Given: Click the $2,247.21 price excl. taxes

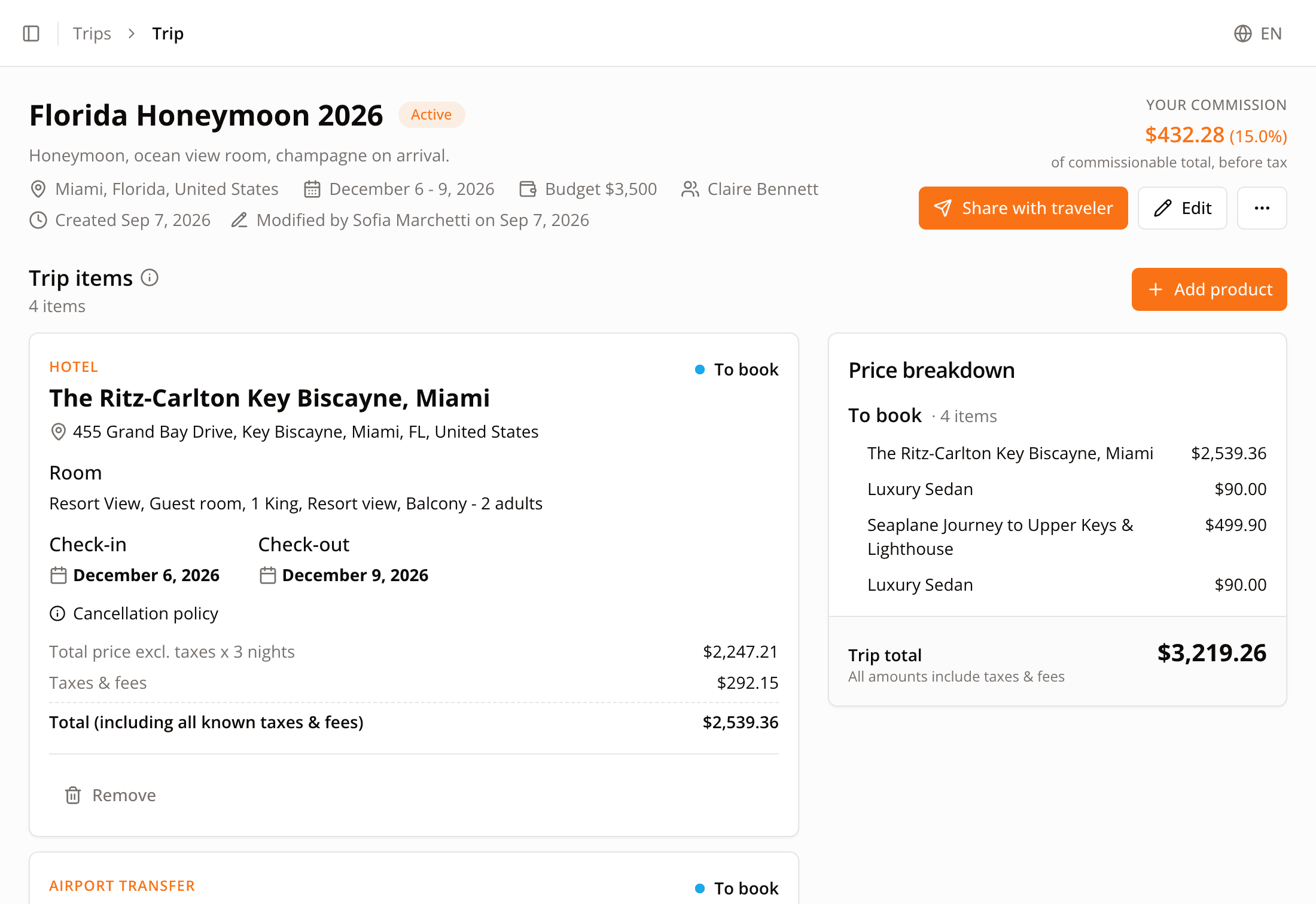Looking at the screenshot, I should [x=741, y=652].
